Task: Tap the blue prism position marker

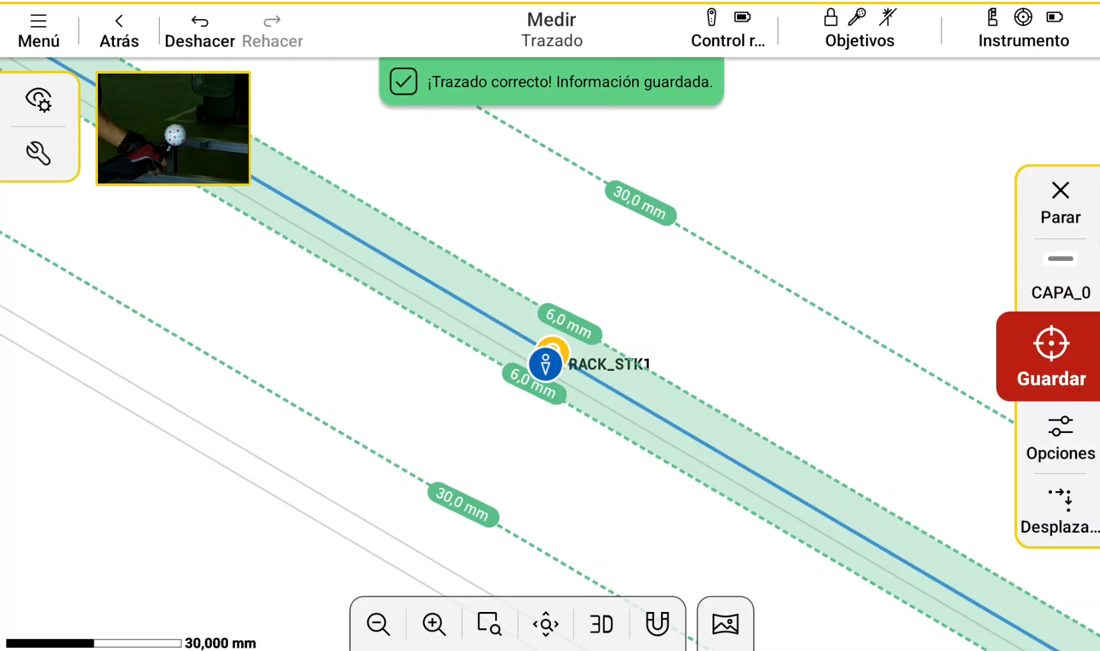Action: (x=545, y=365)
